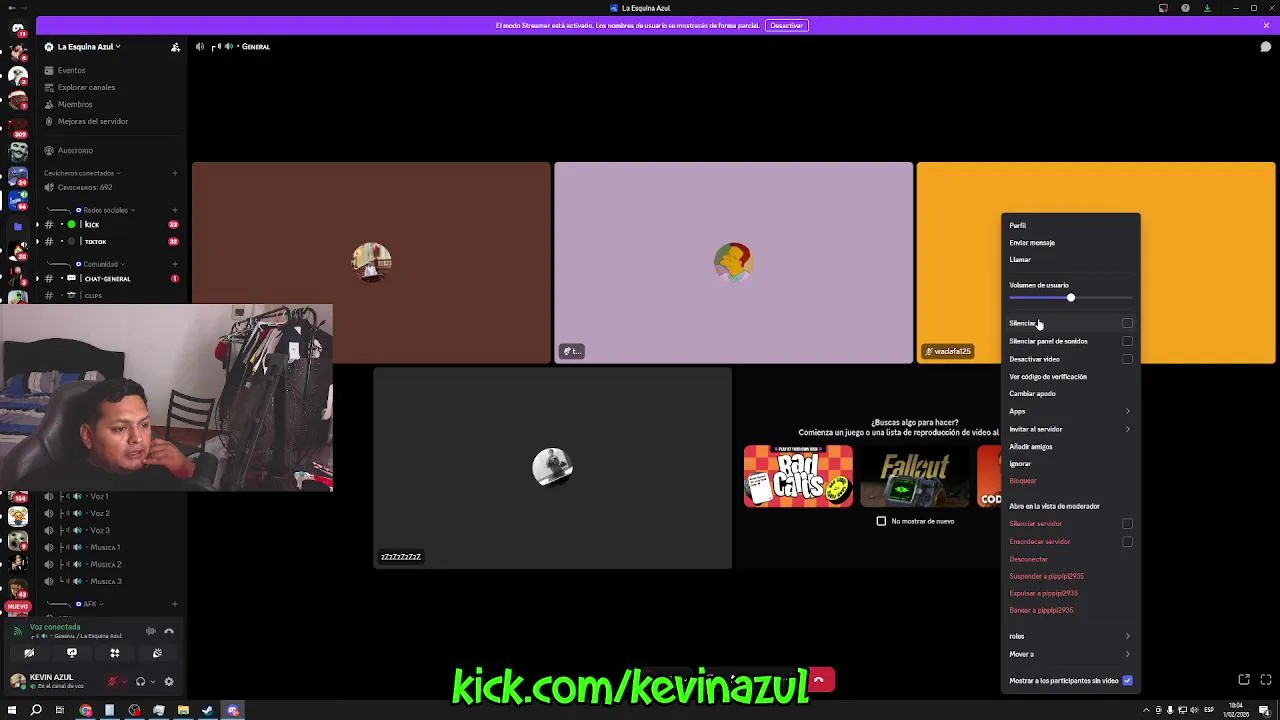Open the Windows Start menu

(x=11, y=710)
